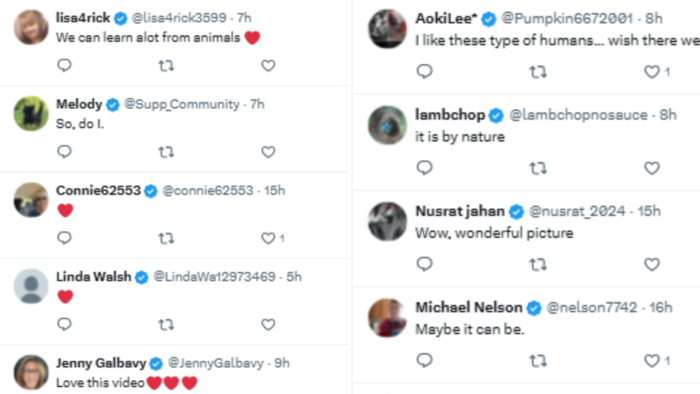The width and height of the screenshot is (700, 394).
Task: Reply to Michael Nelson's tweet
Action: coord(425,360)
